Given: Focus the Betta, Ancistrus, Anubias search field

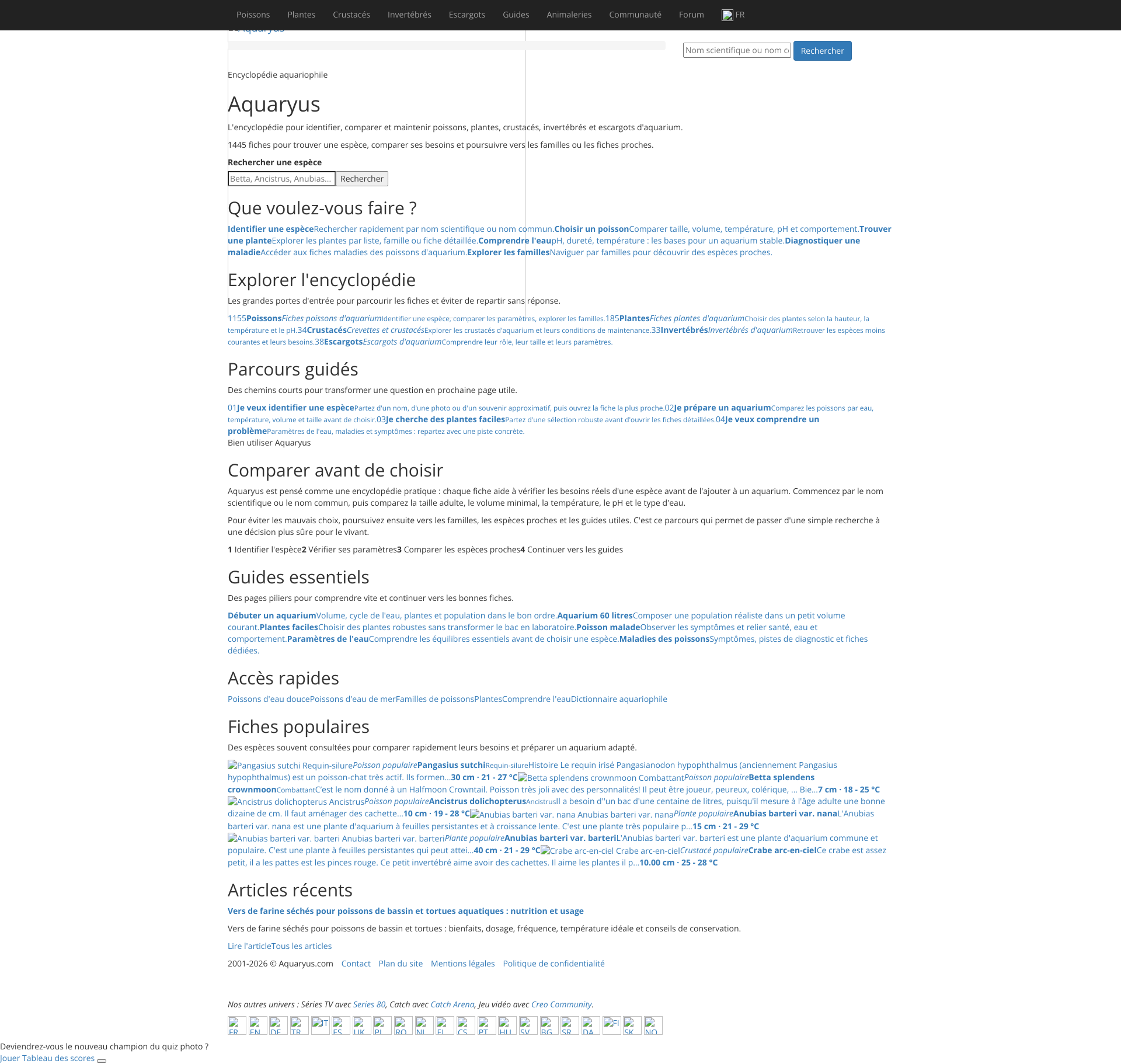Looking at the screenshot, I should coord(281,179).
